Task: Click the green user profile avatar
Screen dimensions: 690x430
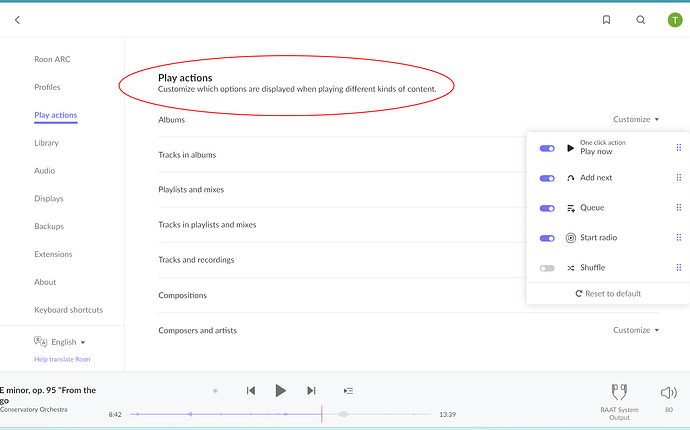Action: click(x=675, y=20)
